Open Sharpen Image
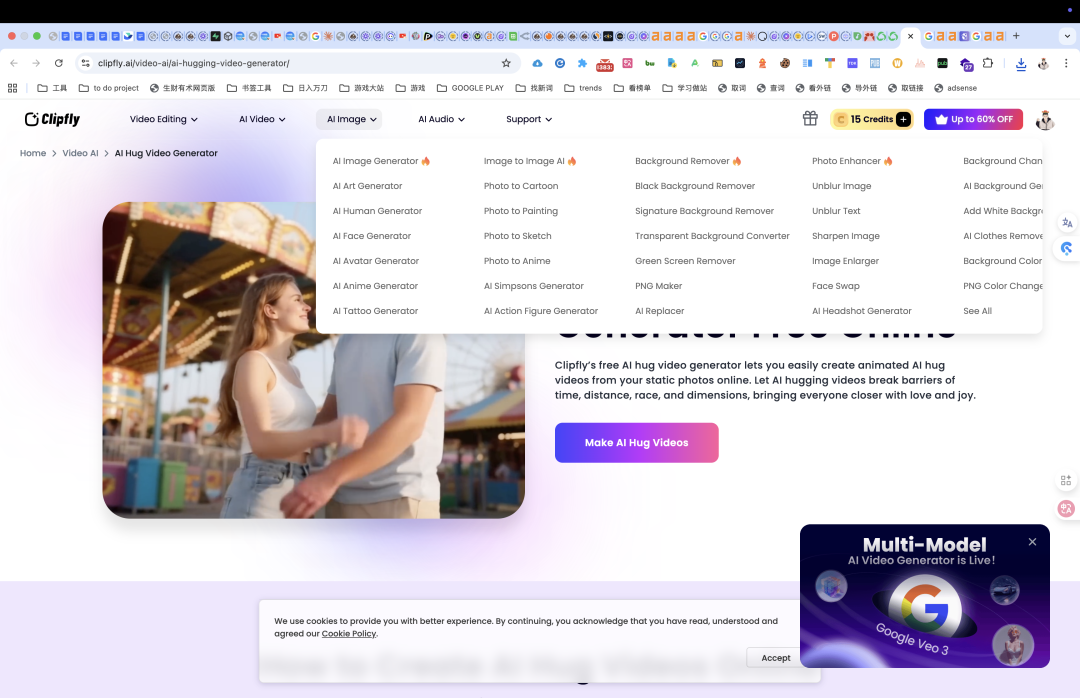The height and width of the screenshot is (698, 1080). click(845, 236)
